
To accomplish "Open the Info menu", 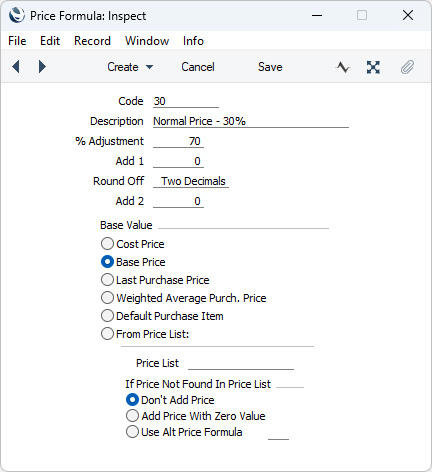I will (193, 41).
